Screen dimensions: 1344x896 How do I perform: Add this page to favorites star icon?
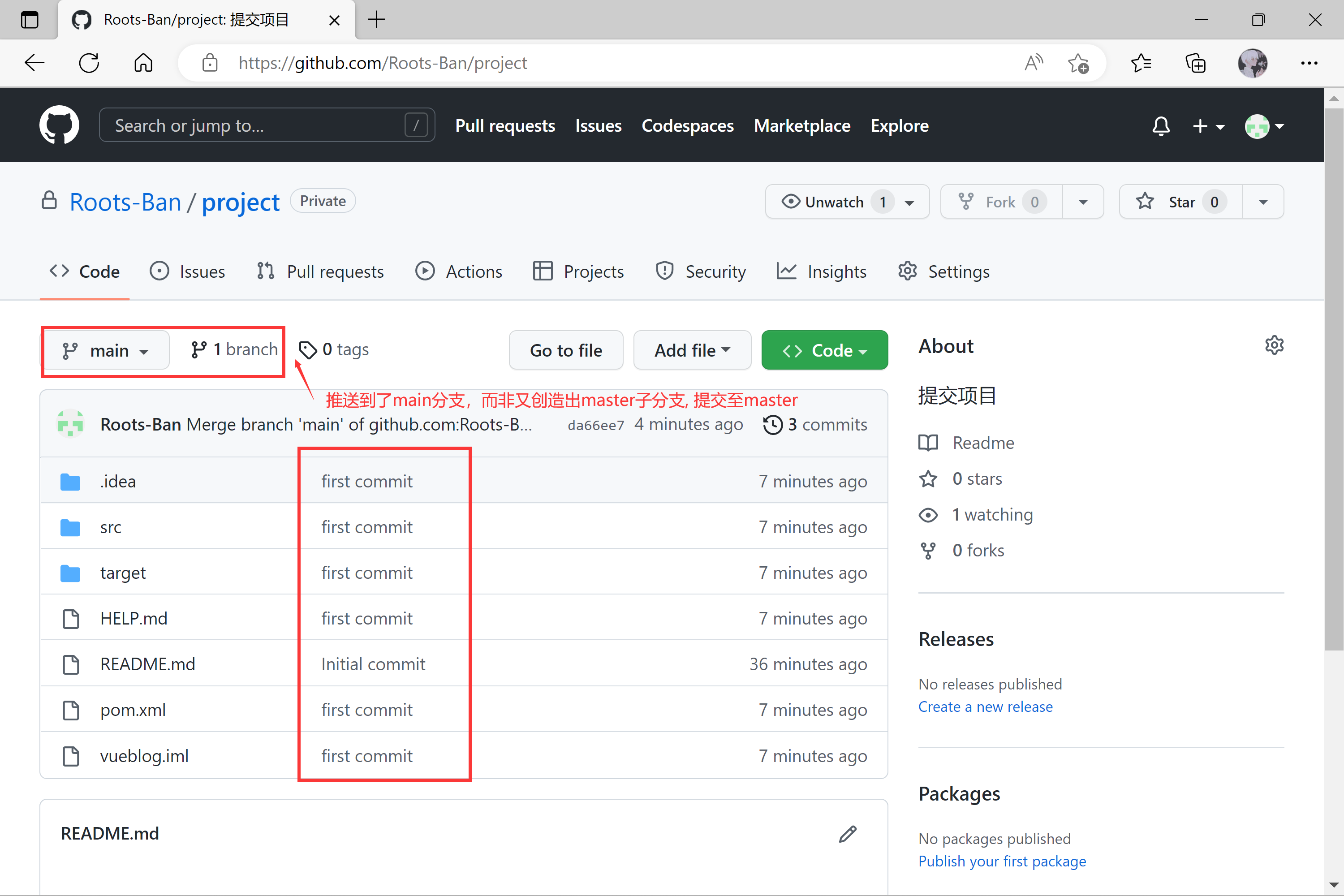point(1078,63)
